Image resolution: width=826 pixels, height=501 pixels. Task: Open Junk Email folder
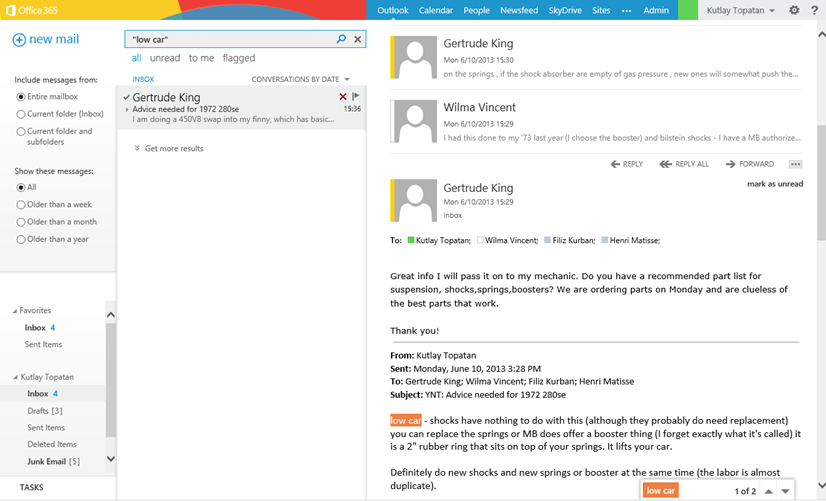coord(53,461)
